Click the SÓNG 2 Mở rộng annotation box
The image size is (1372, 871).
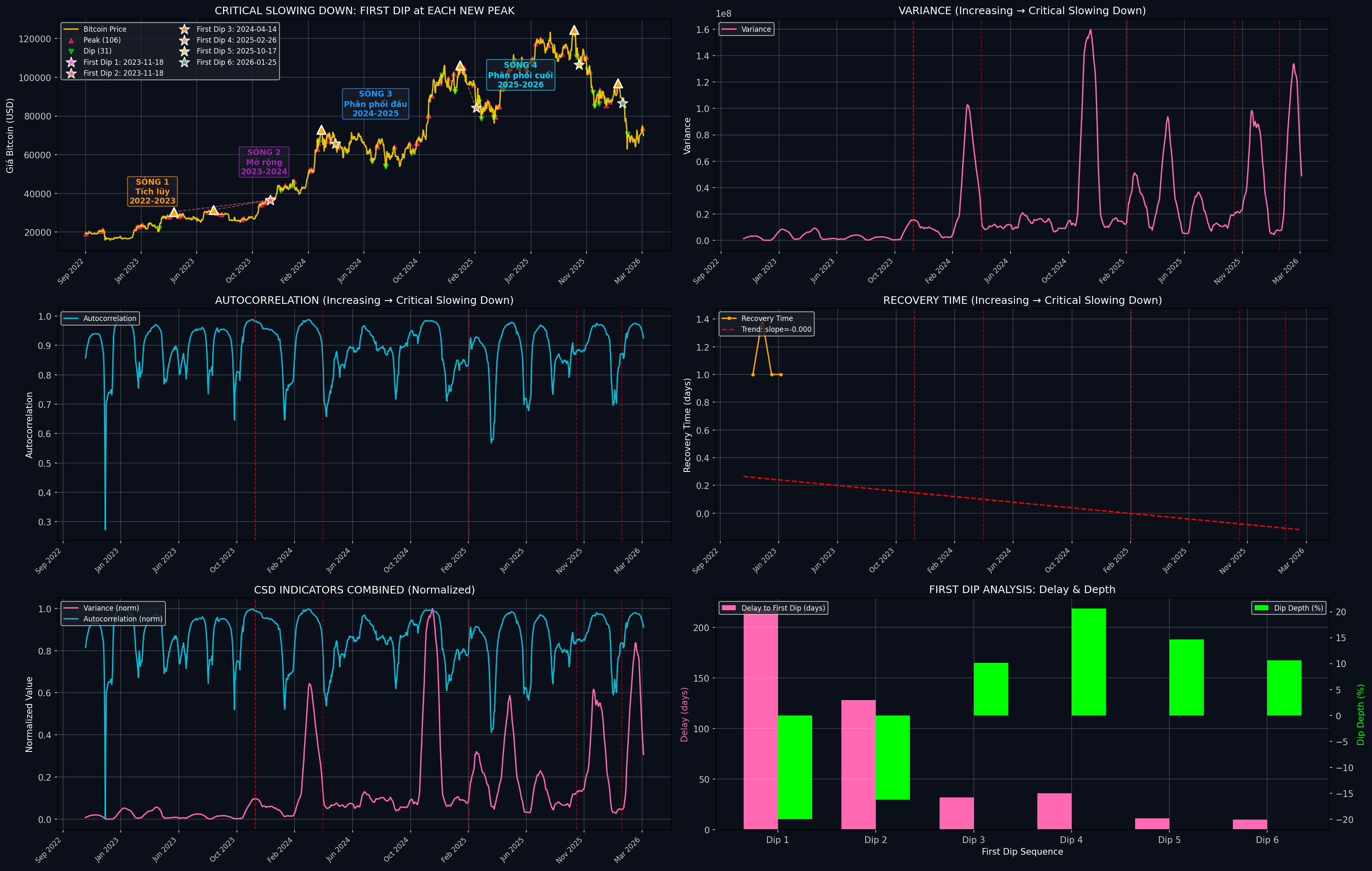(x=264, y=162)
